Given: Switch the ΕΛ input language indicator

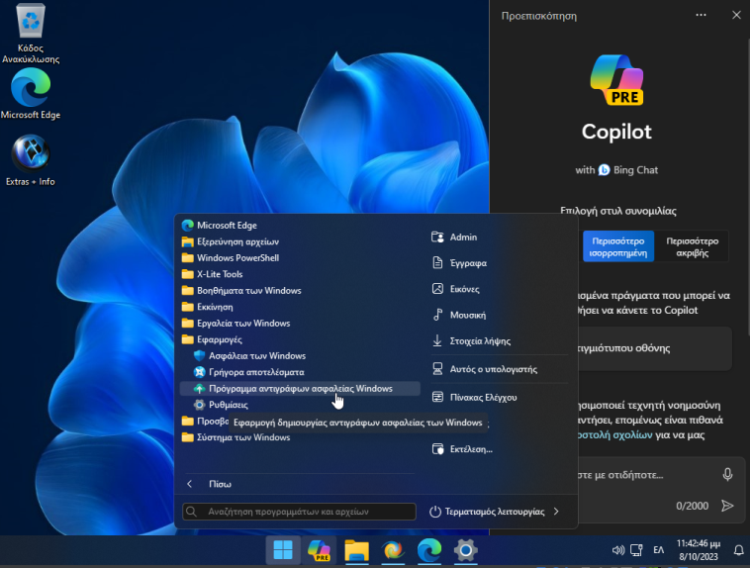Looking at the screenshot, I should point(659,550).
